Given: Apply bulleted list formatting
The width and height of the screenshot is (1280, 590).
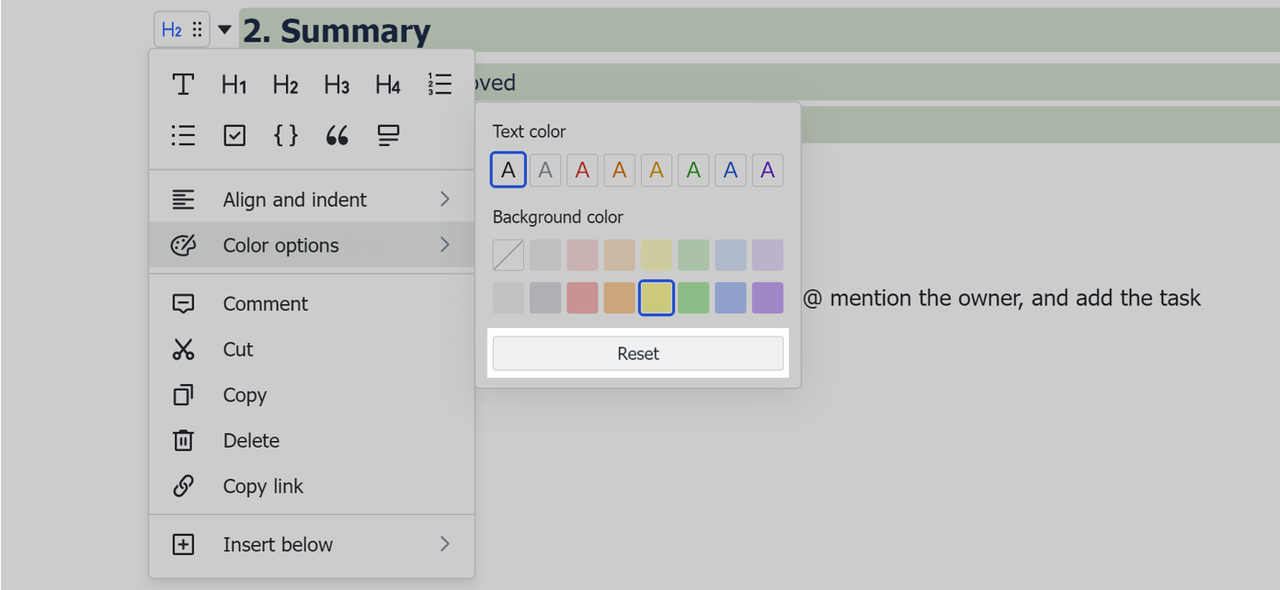Looking at the screenshot, I should [183, 136].
